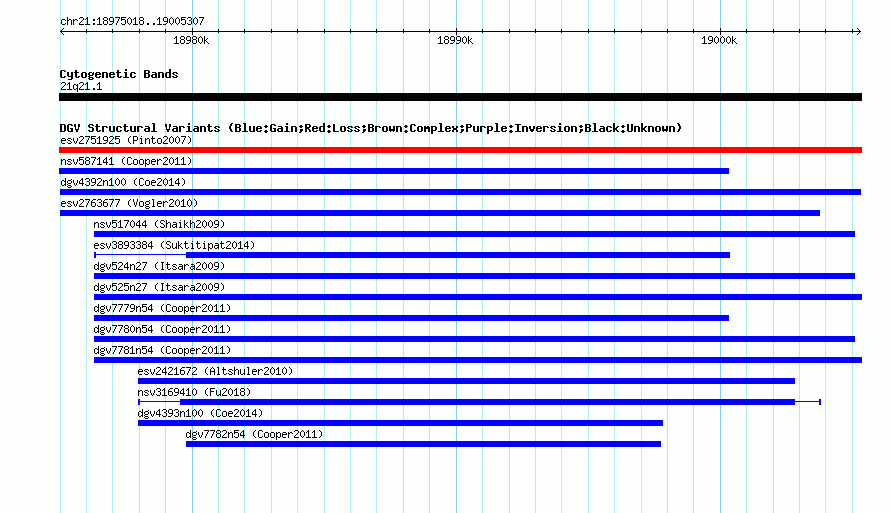Select the dgv7779n54 blue bar
This screenshot has height=513, width=890.
point(412,318)
